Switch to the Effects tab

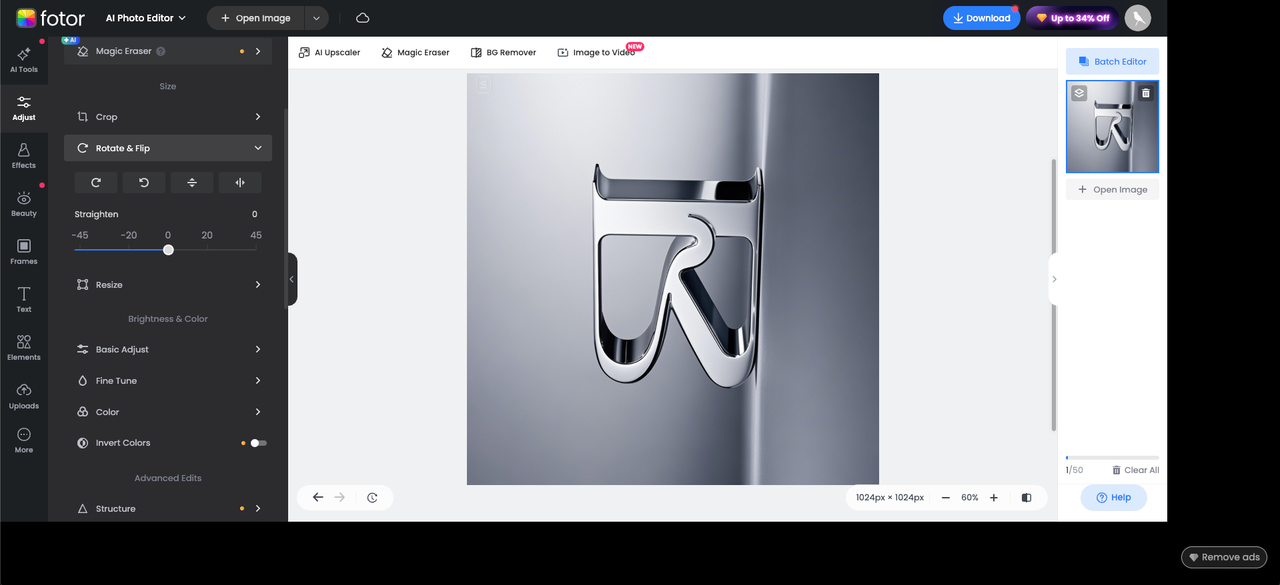coord(24,155)
